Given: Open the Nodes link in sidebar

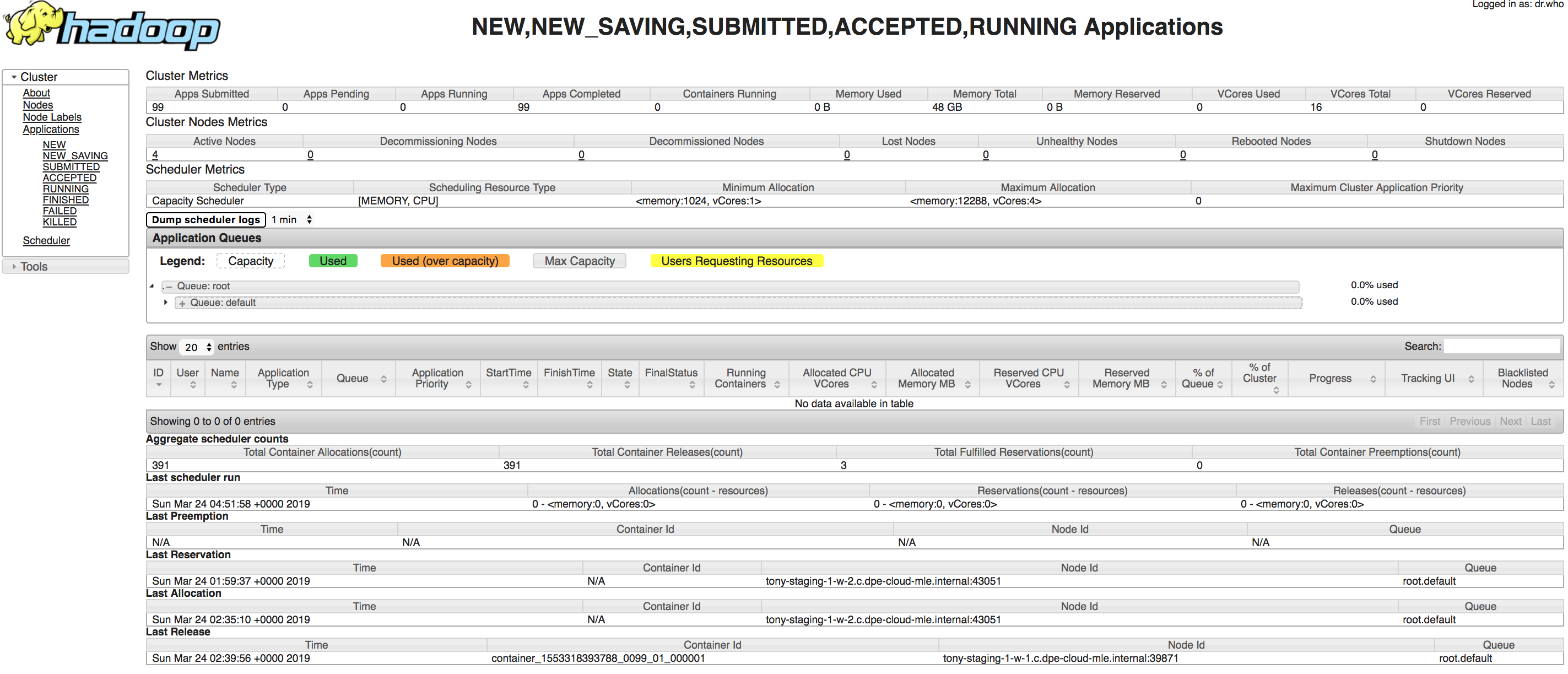Looking at the screenshot, I should tap(37, 105).
